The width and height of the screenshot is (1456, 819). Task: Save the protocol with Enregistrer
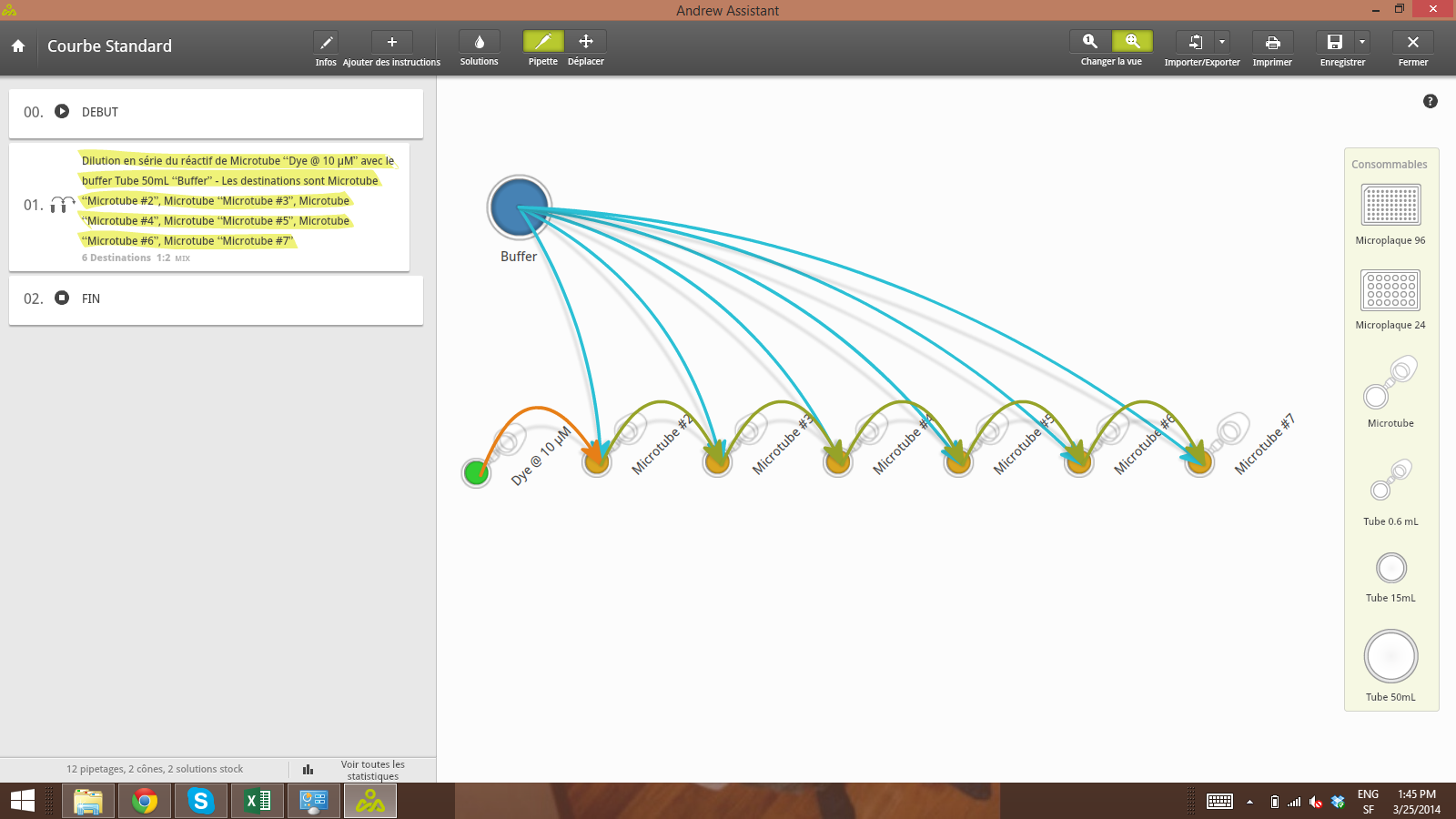point(1335,42)
